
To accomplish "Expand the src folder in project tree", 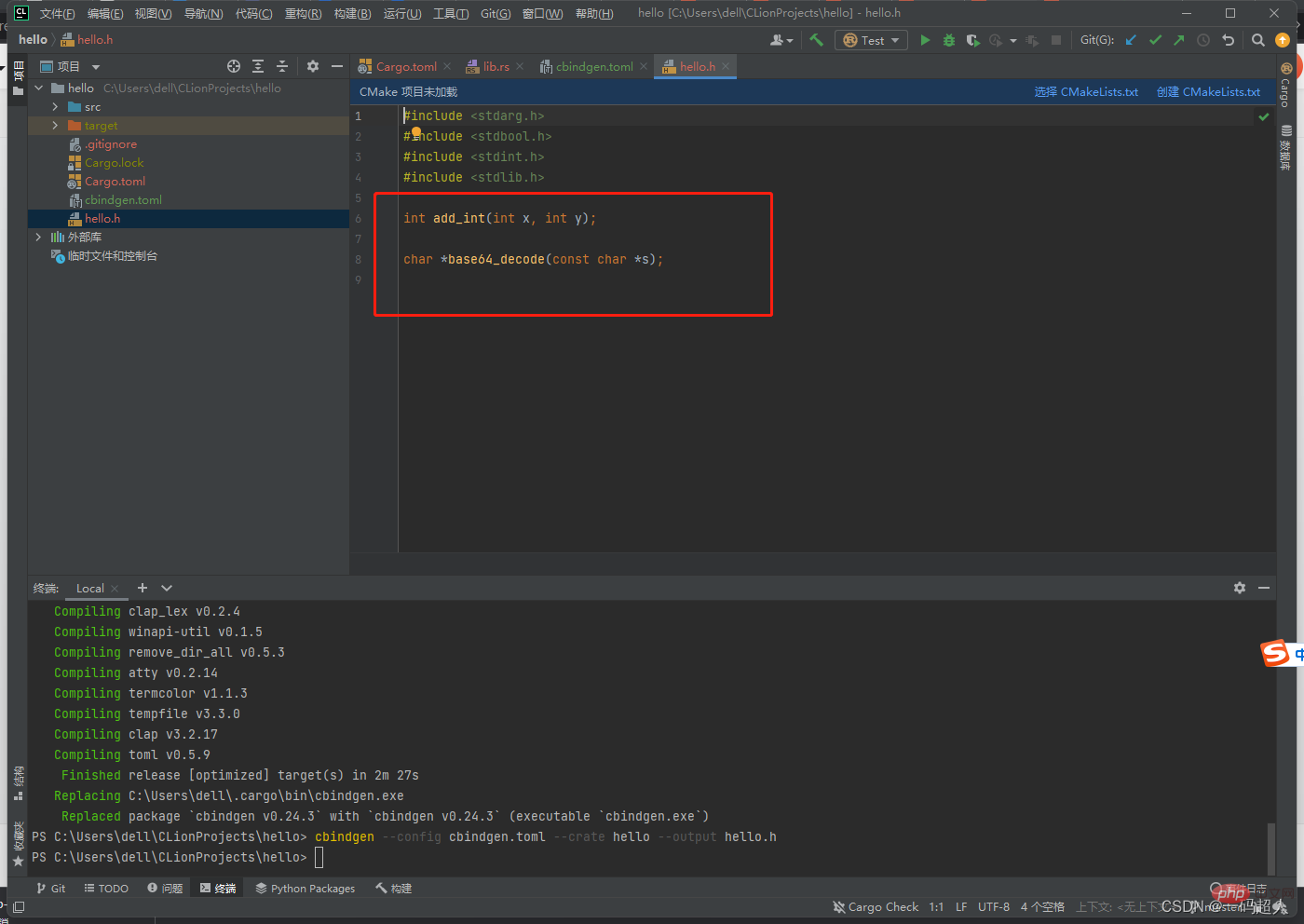I will point(55,107).
